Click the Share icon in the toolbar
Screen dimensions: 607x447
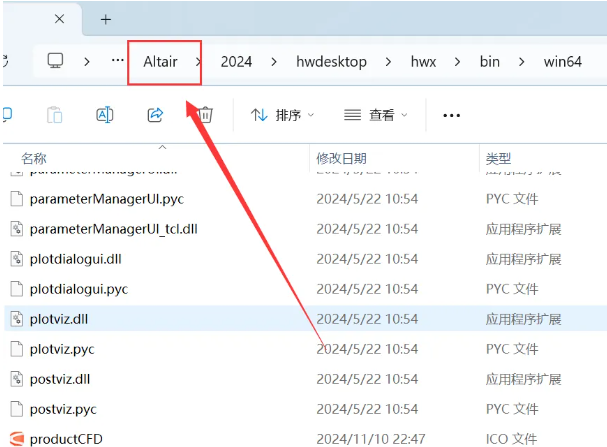pyautogui.click(x=155, y=115)
